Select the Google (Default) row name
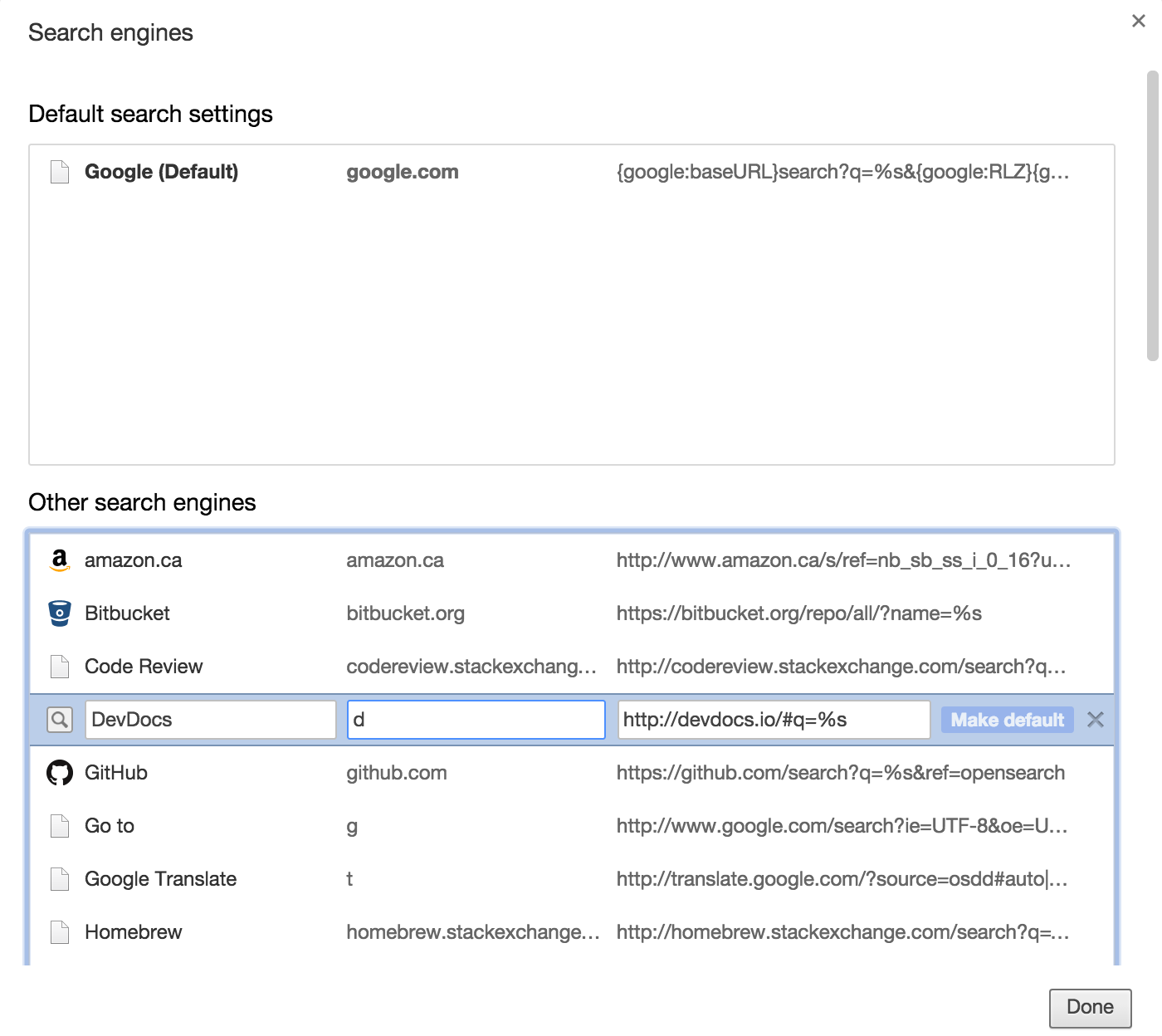 (x=161, y=172)
